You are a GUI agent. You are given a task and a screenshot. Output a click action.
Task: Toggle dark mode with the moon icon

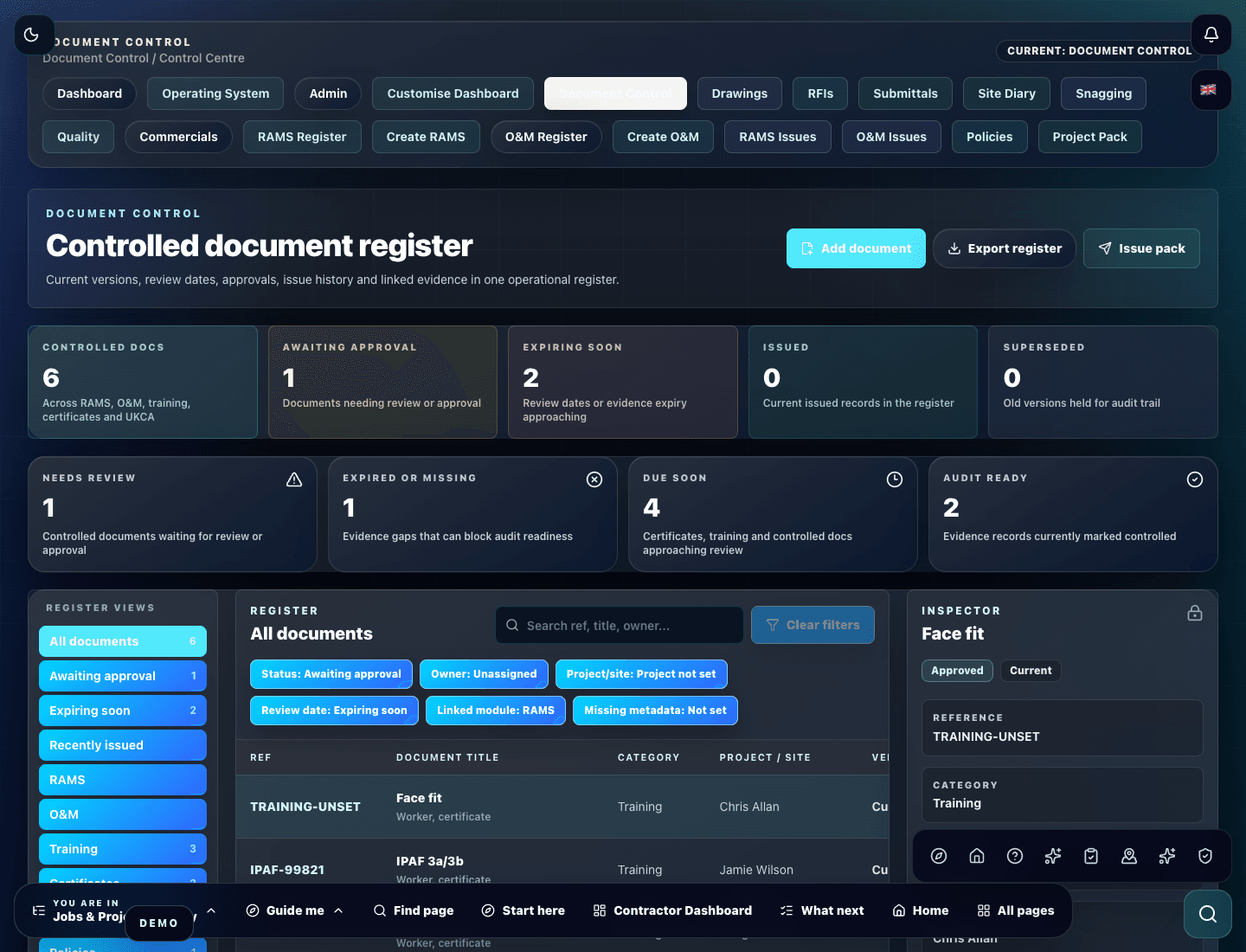tap(31, 35)
